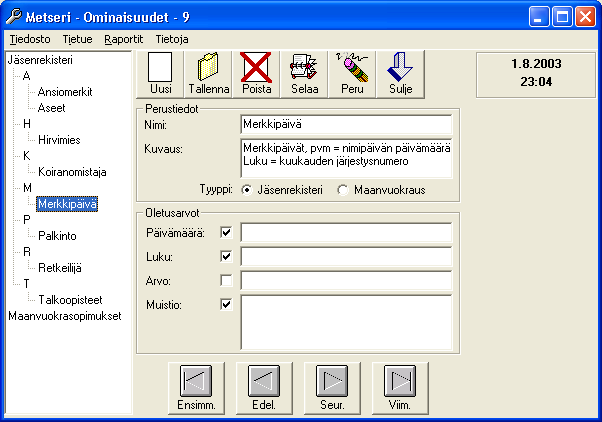This screenshot has height=422, width=602.
Task: Select the Maanvuokraus radio button
Action: click(342, 190)
